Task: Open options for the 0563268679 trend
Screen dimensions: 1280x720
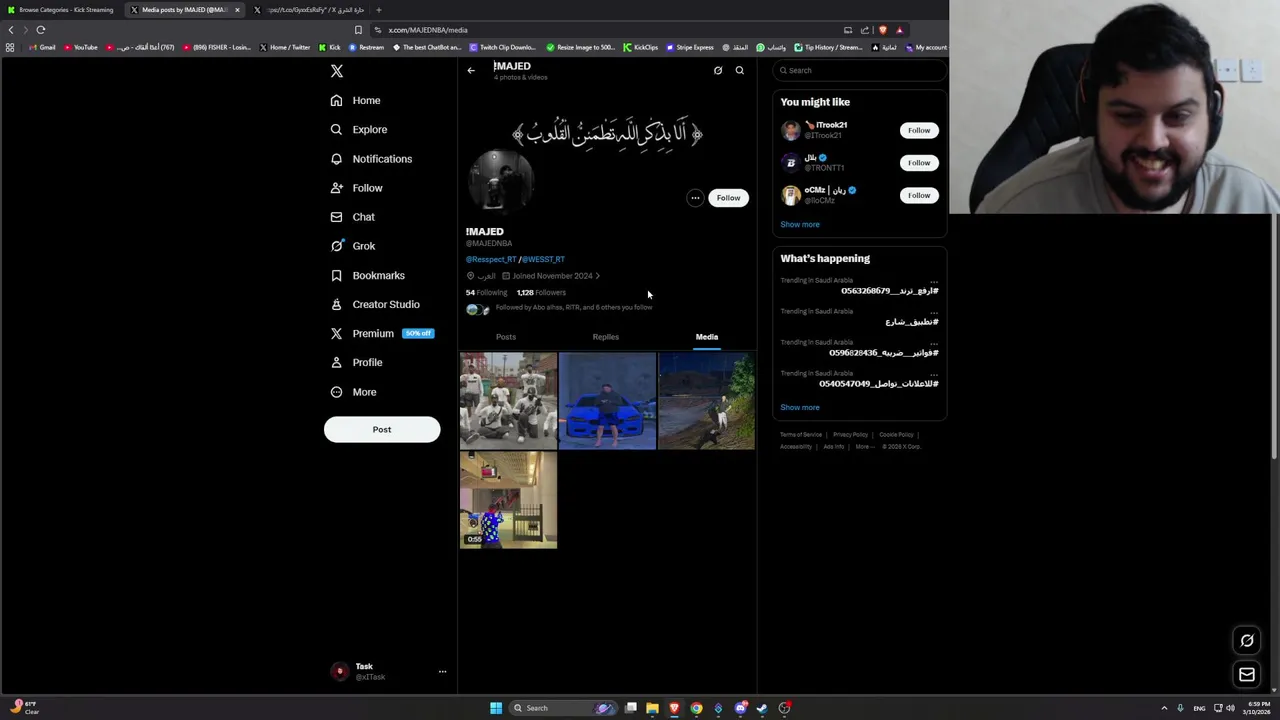Action: point(934,281)
